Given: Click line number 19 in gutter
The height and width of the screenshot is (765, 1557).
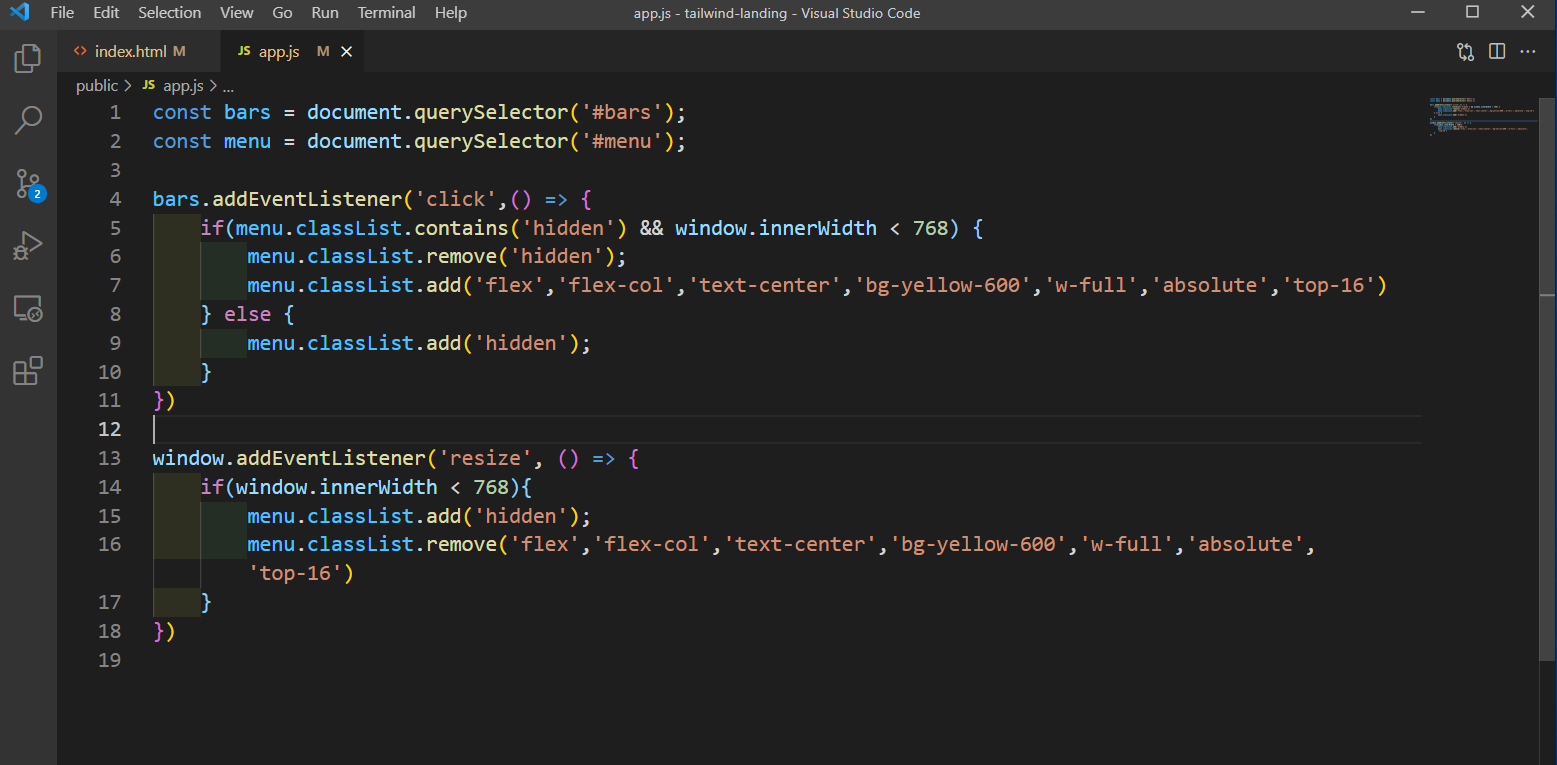Looking at the screenshot, I should pos(110,660).
